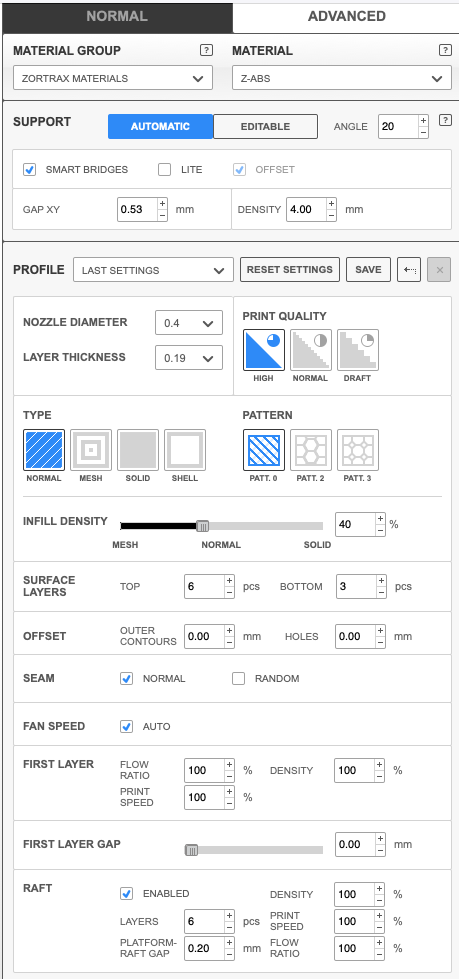The height and width of the screenshot is (979, 459).
Task: Choose Draft print quality icon
Action: pyautogui.click(x=358, y=350)
